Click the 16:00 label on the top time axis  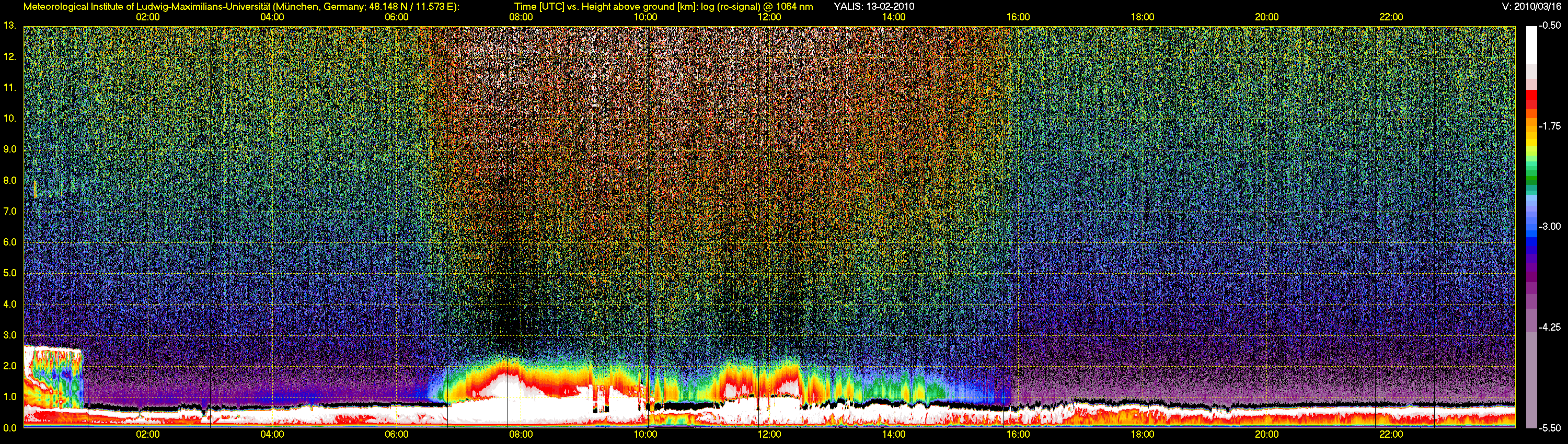click(x=1018, y=17)
